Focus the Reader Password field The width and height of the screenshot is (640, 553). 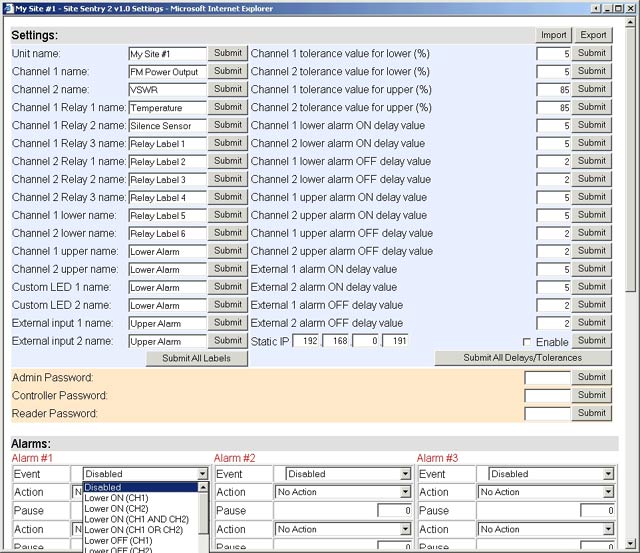(x=547, y=414)
